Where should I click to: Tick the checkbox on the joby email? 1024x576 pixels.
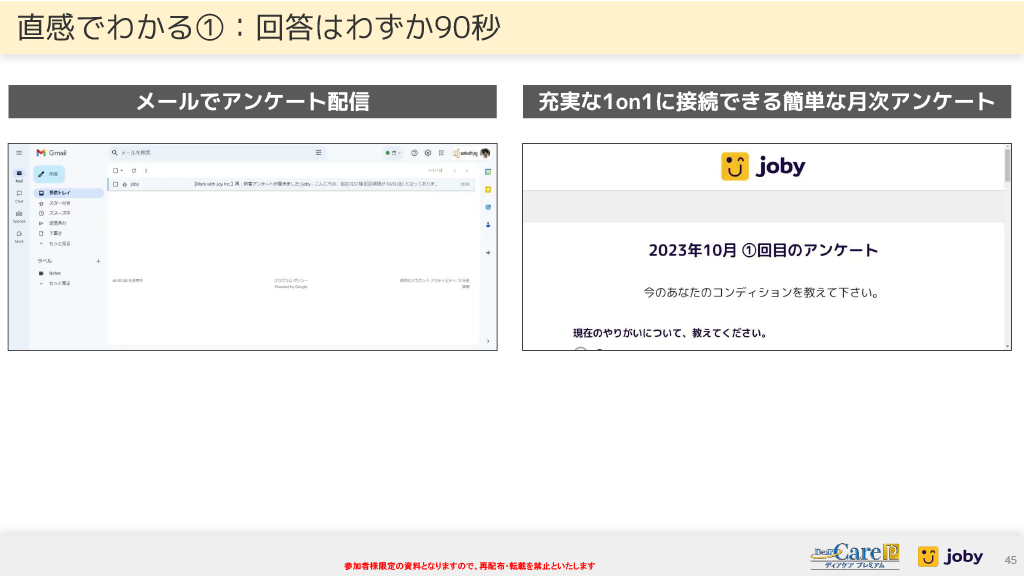[x=115, y=184]
